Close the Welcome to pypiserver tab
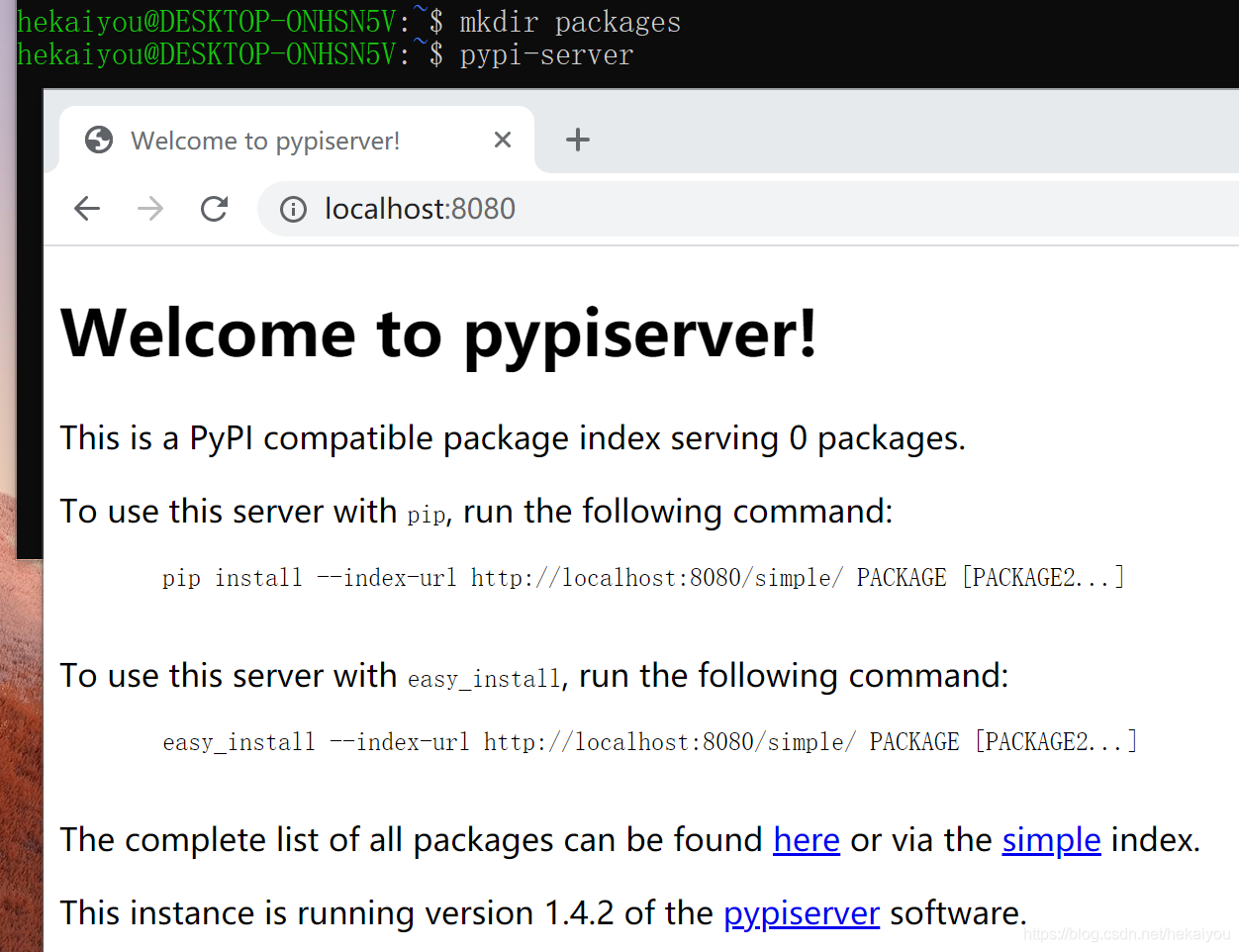 point(503,140)
